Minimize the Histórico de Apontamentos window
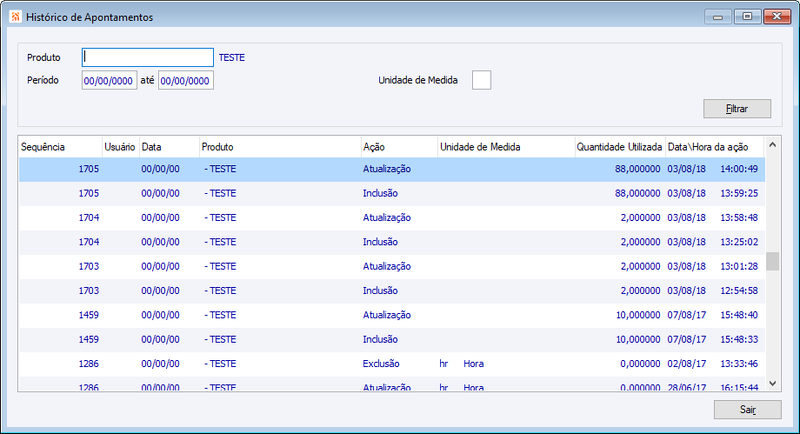This screenshot has width=800, height=434. pyautogui.click(x=718, y=17)
